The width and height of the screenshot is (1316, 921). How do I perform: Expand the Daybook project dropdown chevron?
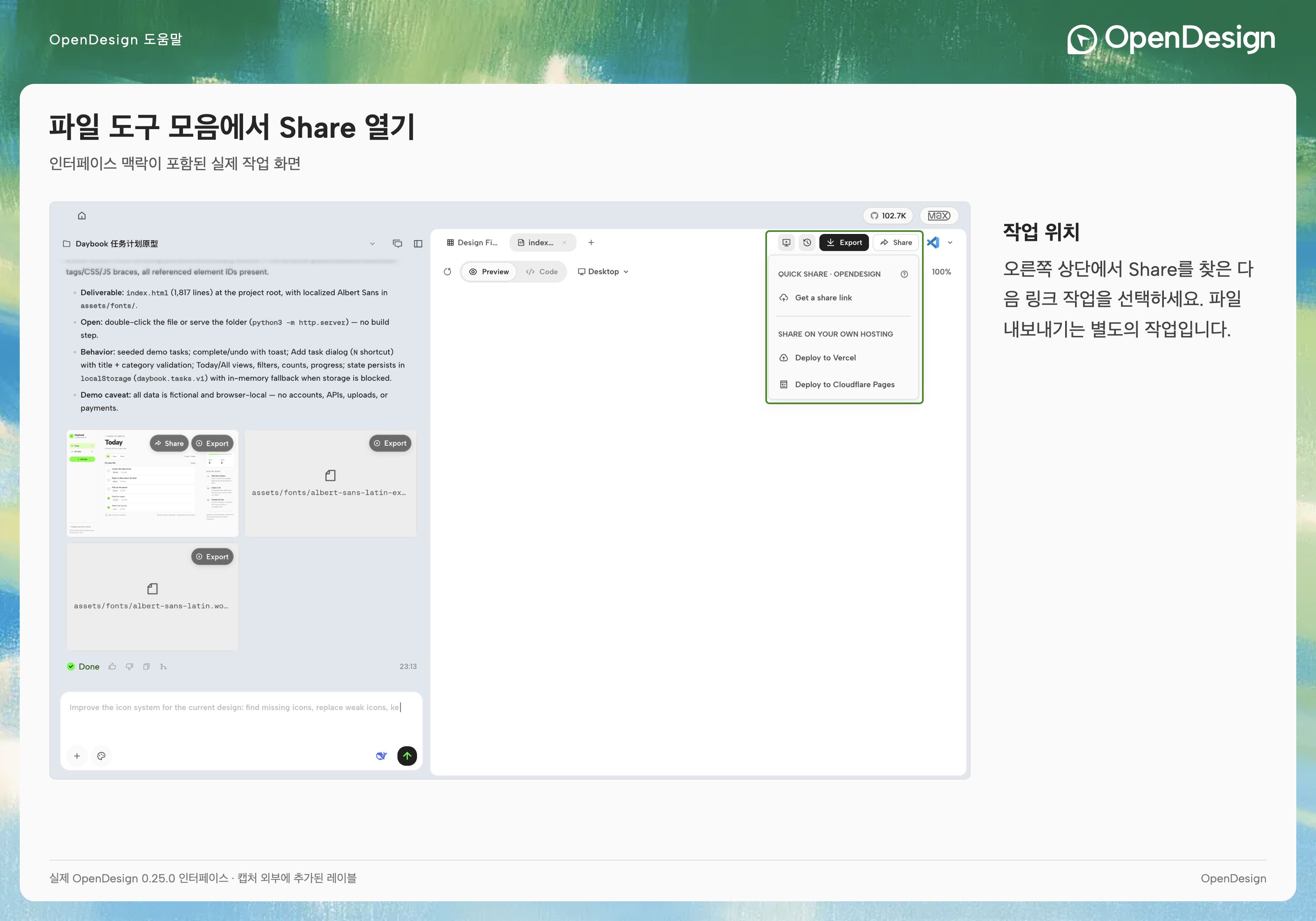tap(373, 243)
